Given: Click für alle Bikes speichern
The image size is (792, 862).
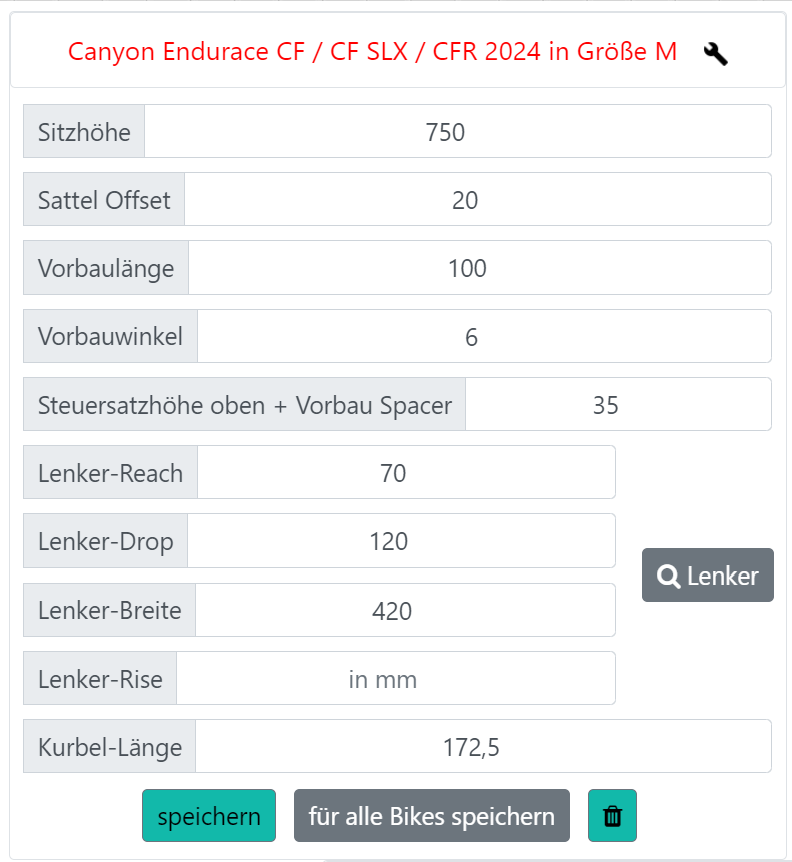Looking at the screenshot, I should pos(431,816).
